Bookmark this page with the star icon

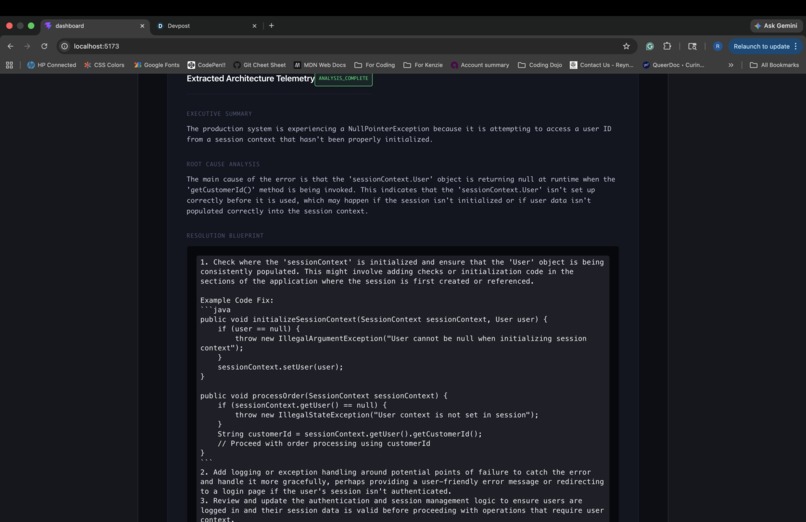click(626, 46)
